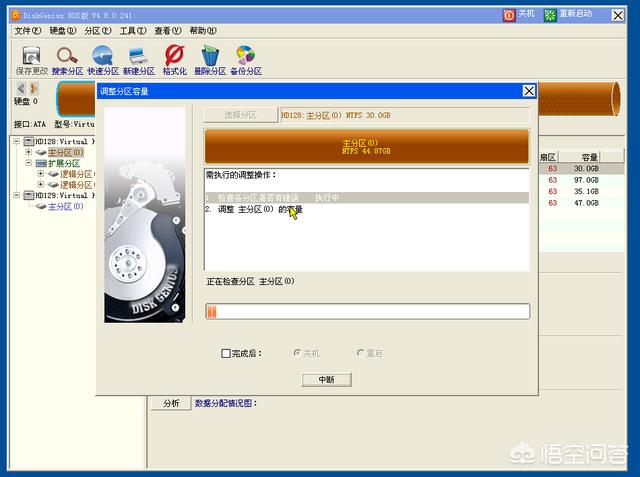Viewport: 640px width, 477px height.
Task: Collapse the HD128 Virtual disk tree node
Action: 17,141
